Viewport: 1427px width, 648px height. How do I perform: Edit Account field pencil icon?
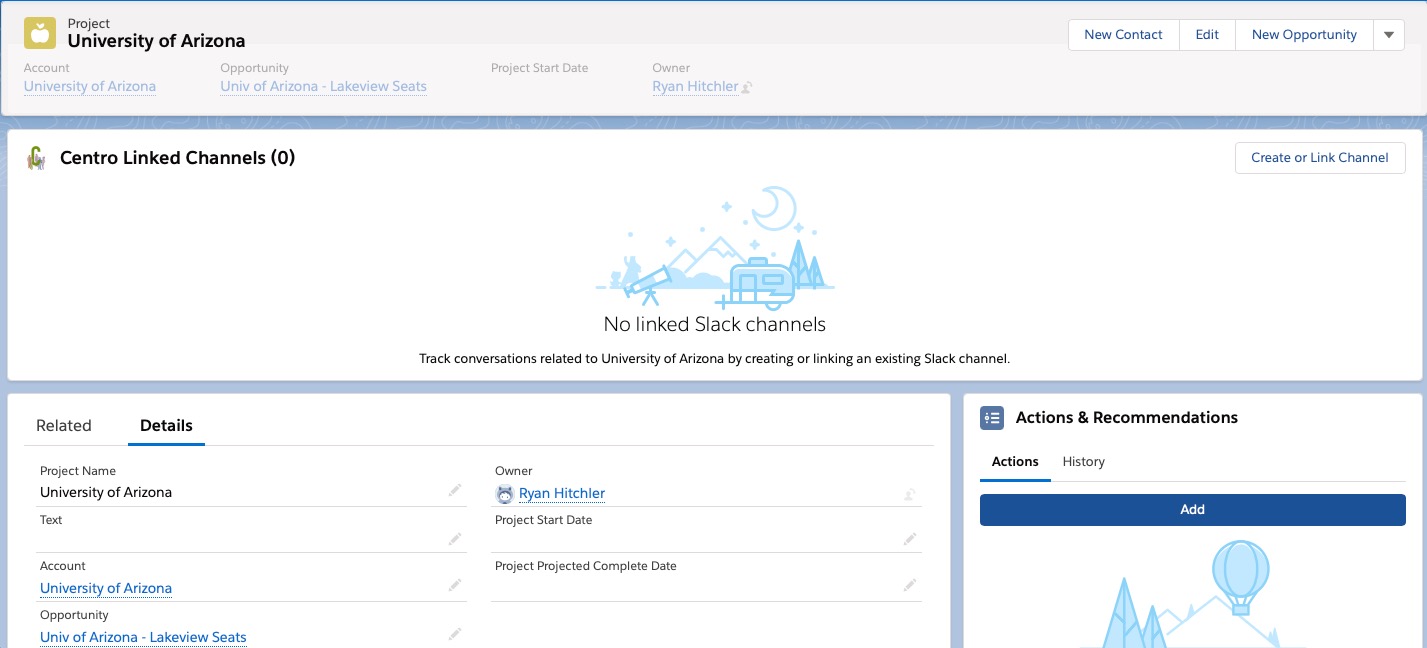(455, 586)
